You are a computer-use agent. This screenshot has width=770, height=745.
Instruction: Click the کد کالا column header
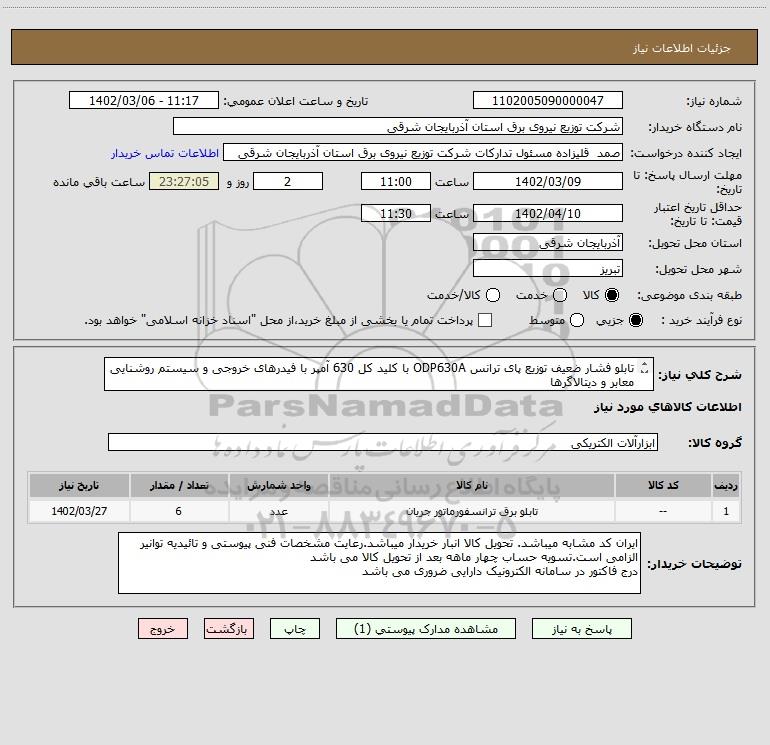[663, 485]
